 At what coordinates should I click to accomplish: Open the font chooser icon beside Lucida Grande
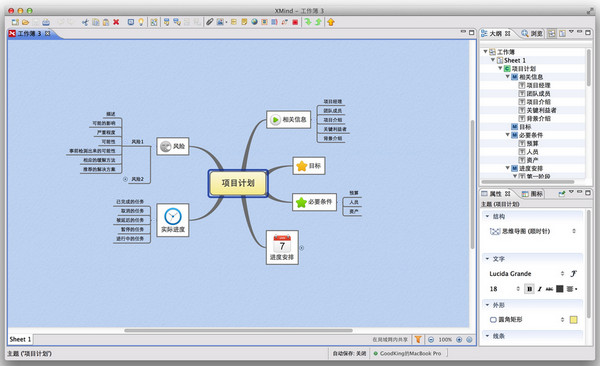pyautogui.click(x=573, y=273)
